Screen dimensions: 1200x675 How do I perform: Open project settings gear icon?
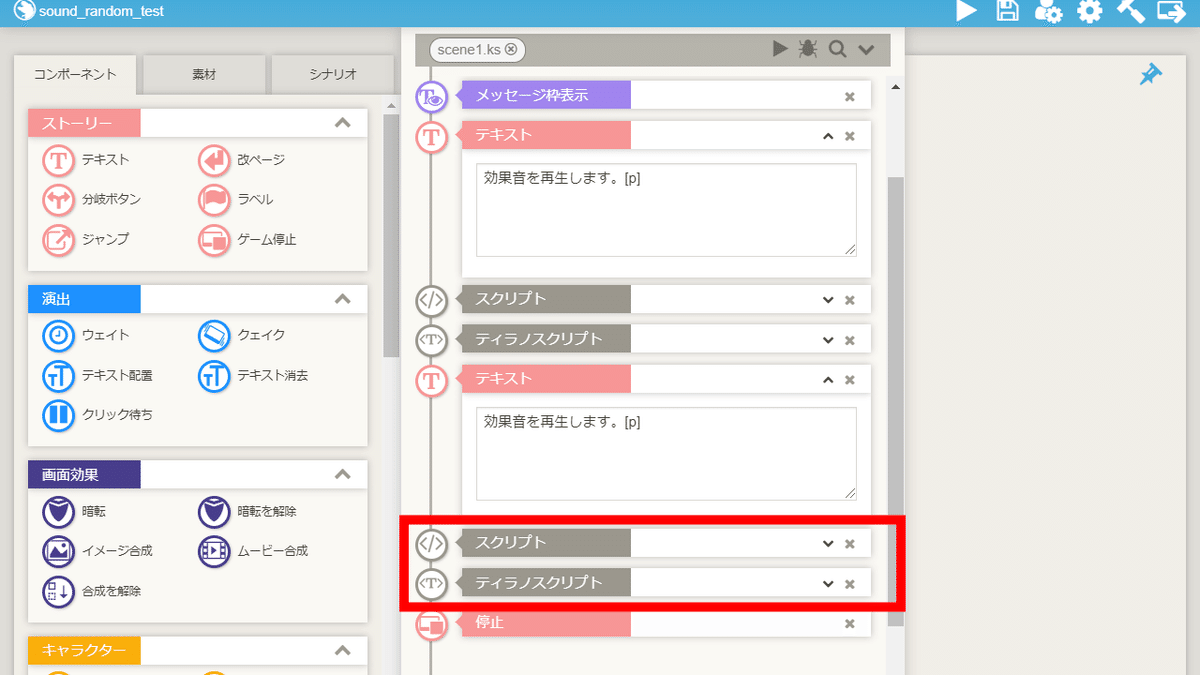click(x=1089, y=12)
